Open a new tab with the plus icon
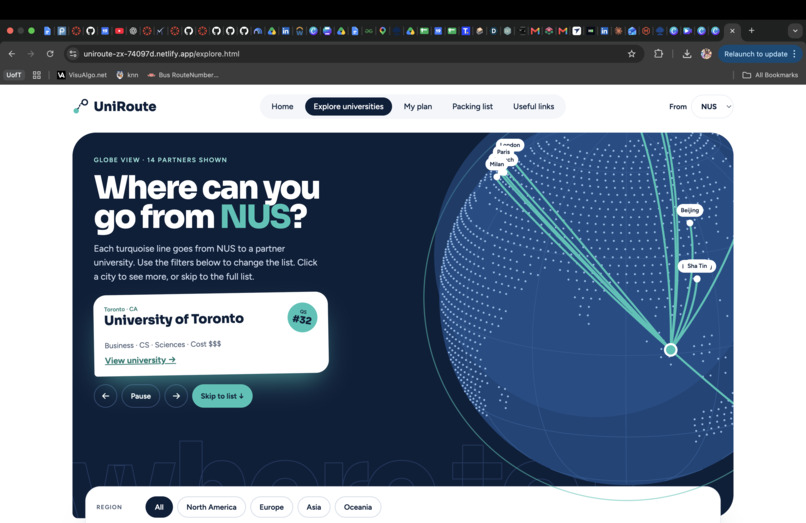 tap(751, 31)
